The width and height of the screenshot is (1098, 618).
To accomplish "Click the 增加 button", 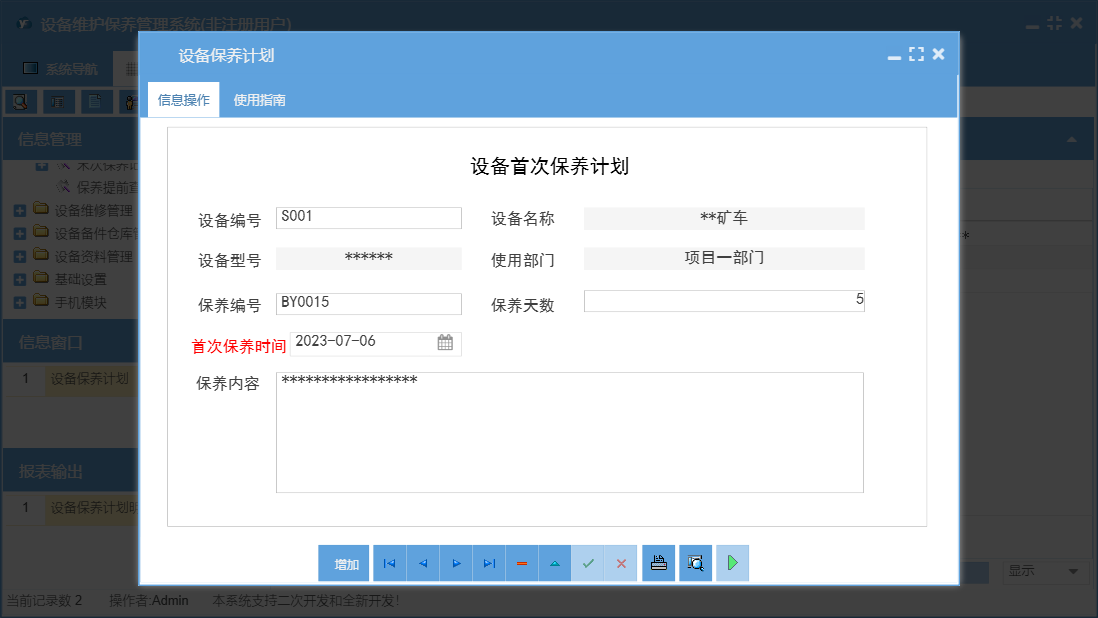I will pyautogui.click(x=344, y=563).
